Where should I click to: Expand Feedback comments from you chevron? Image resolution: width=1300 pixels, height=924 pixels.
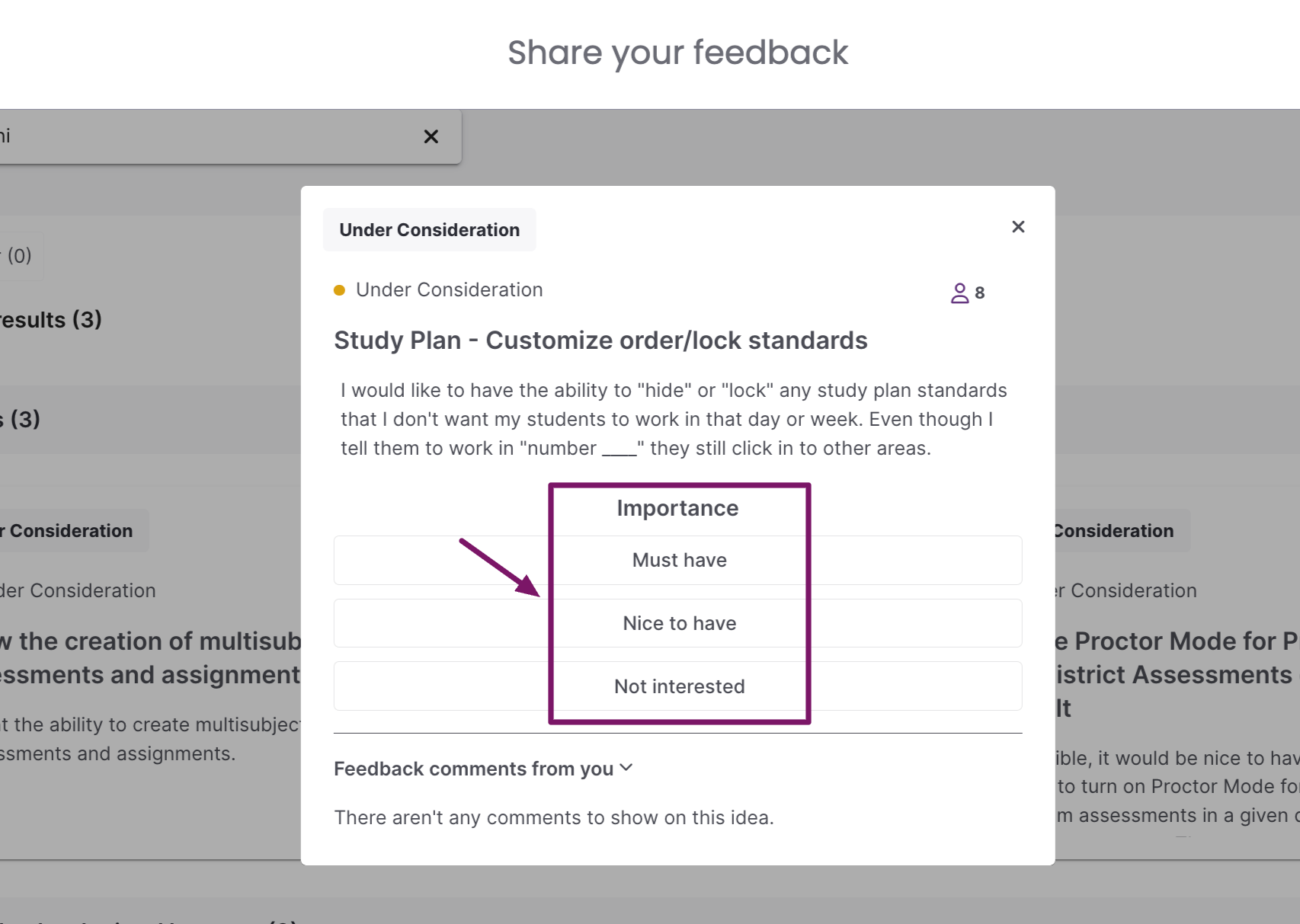[x=626, y=768]
